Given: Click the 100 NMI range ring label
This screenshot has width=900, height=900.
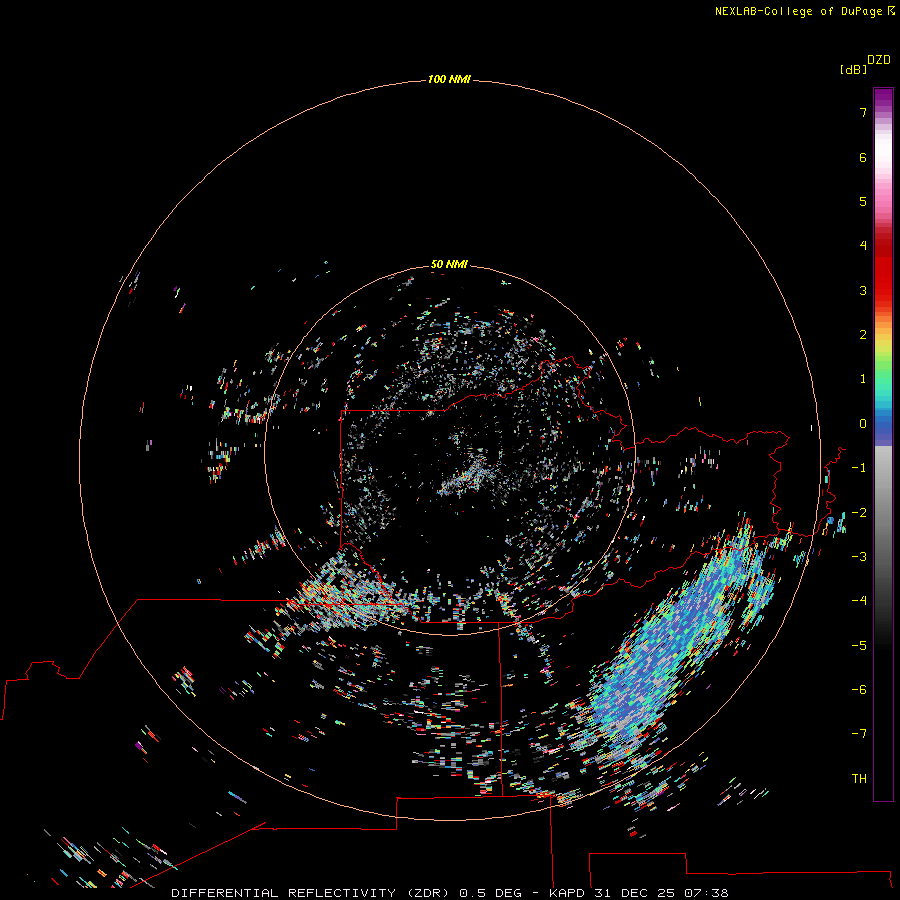Looking at the screenshot, I should point(449,79).
